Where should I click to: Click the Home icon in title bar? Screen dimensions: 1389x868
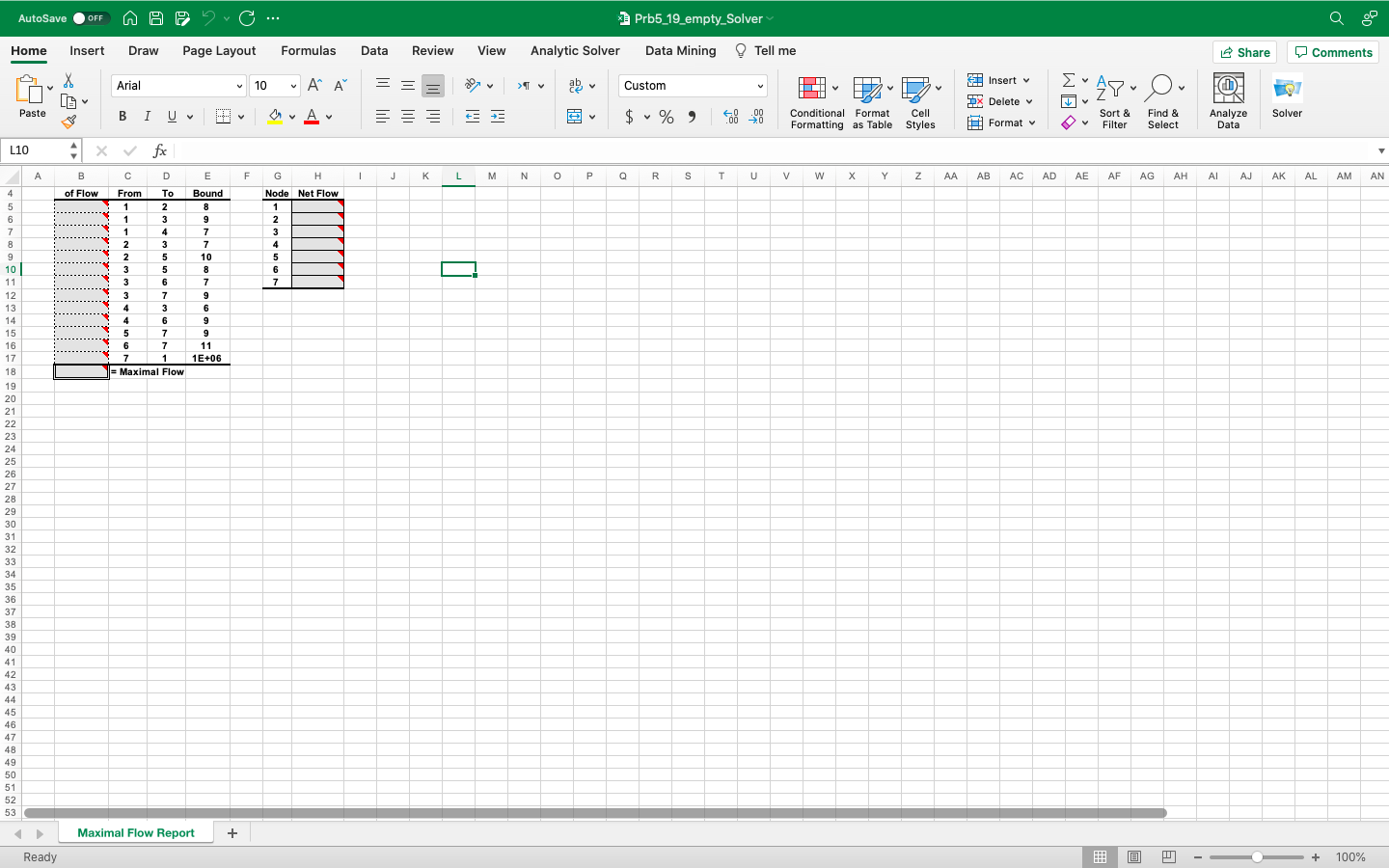coord(130,18)
